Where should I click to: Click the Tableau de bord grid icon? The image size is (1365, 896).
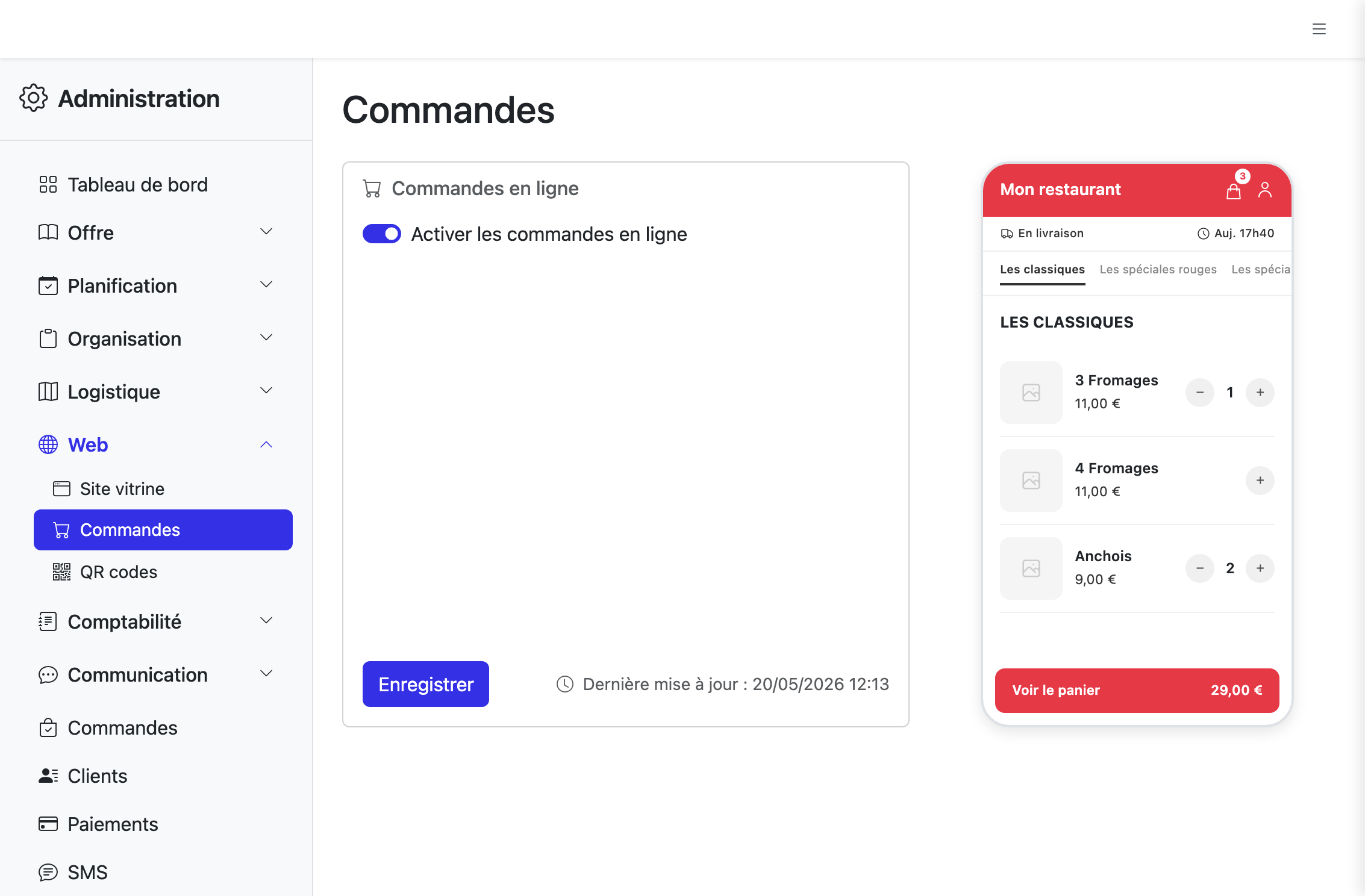pos(48,184)
